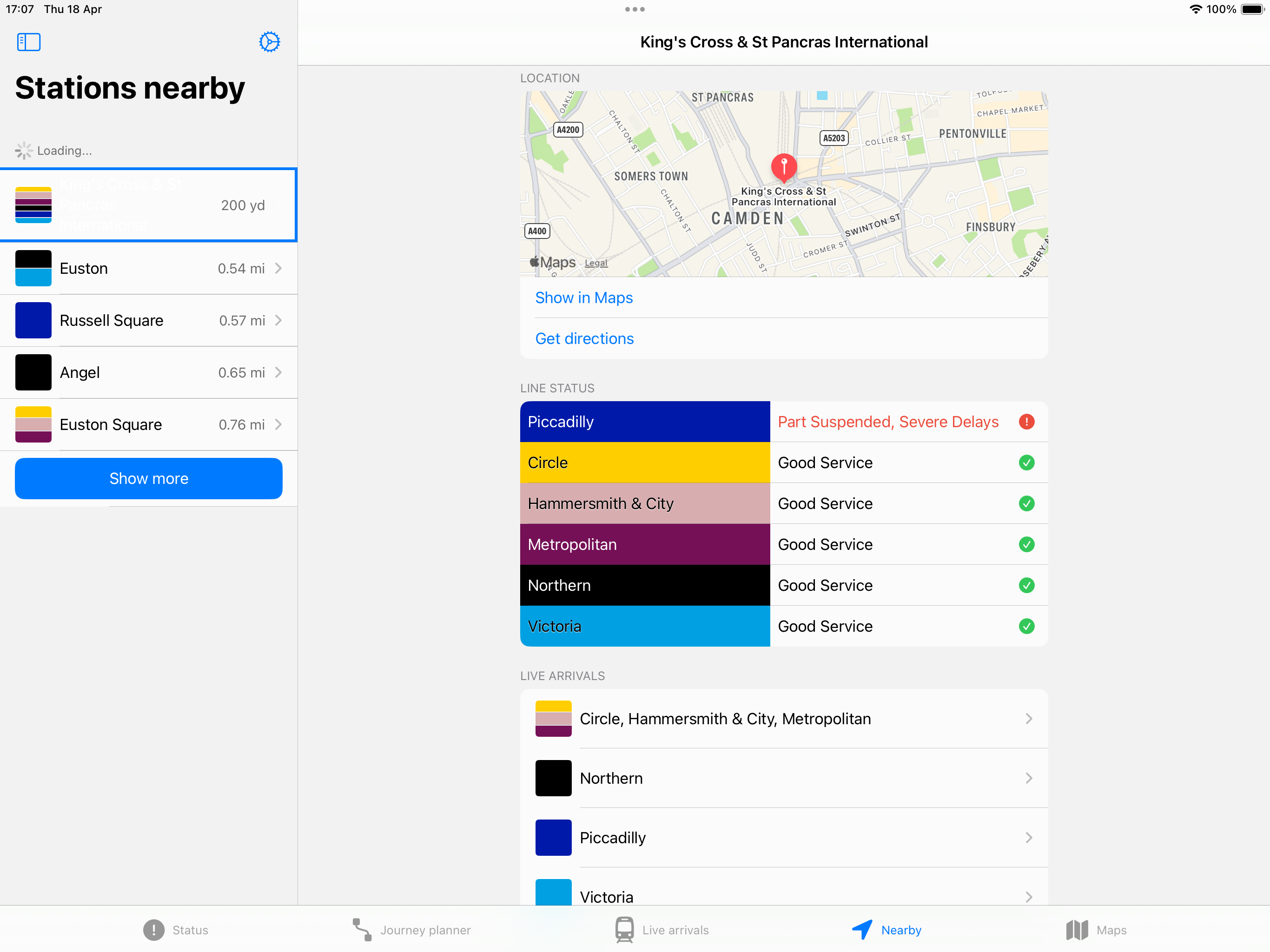Tap Russell Square blue line icon
Viewport: 1270px width, 952px height.
[x=33, y=320]
